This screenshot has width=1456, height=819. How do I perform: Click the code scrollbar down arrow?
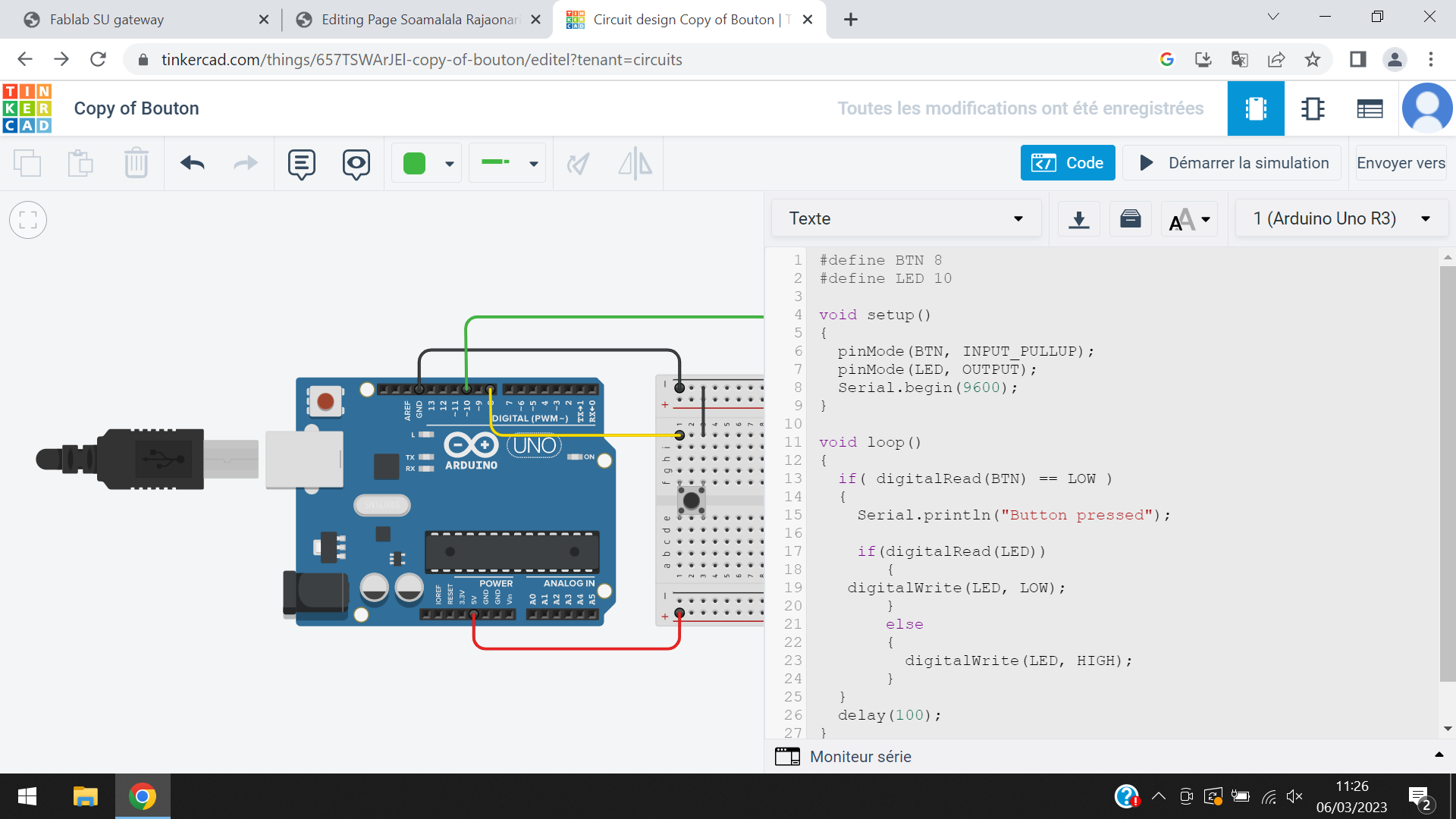tap(1448, 729)
